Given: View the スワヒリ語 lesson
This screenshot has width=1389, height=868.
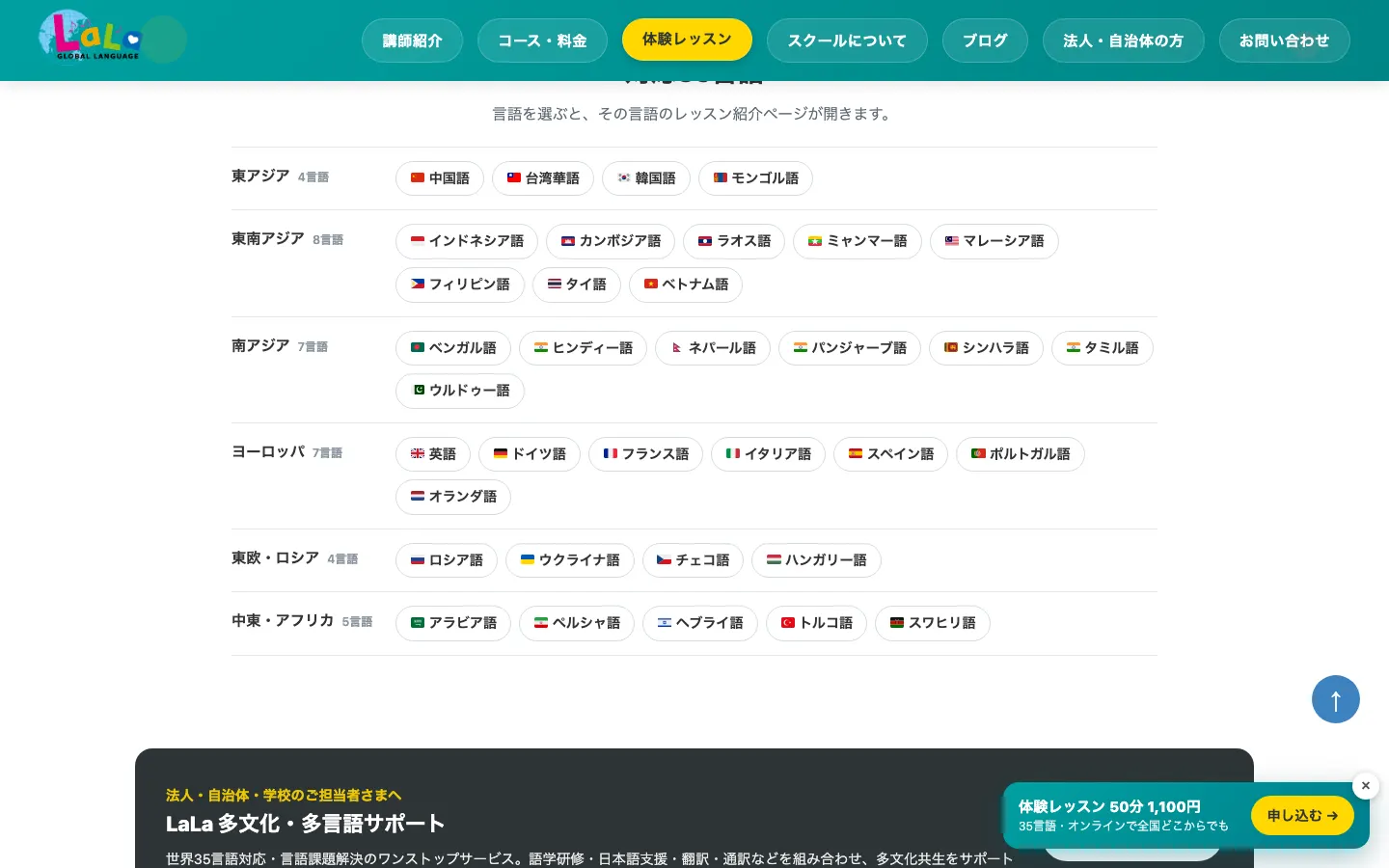Looking at the screenshot, I should 933,623.
